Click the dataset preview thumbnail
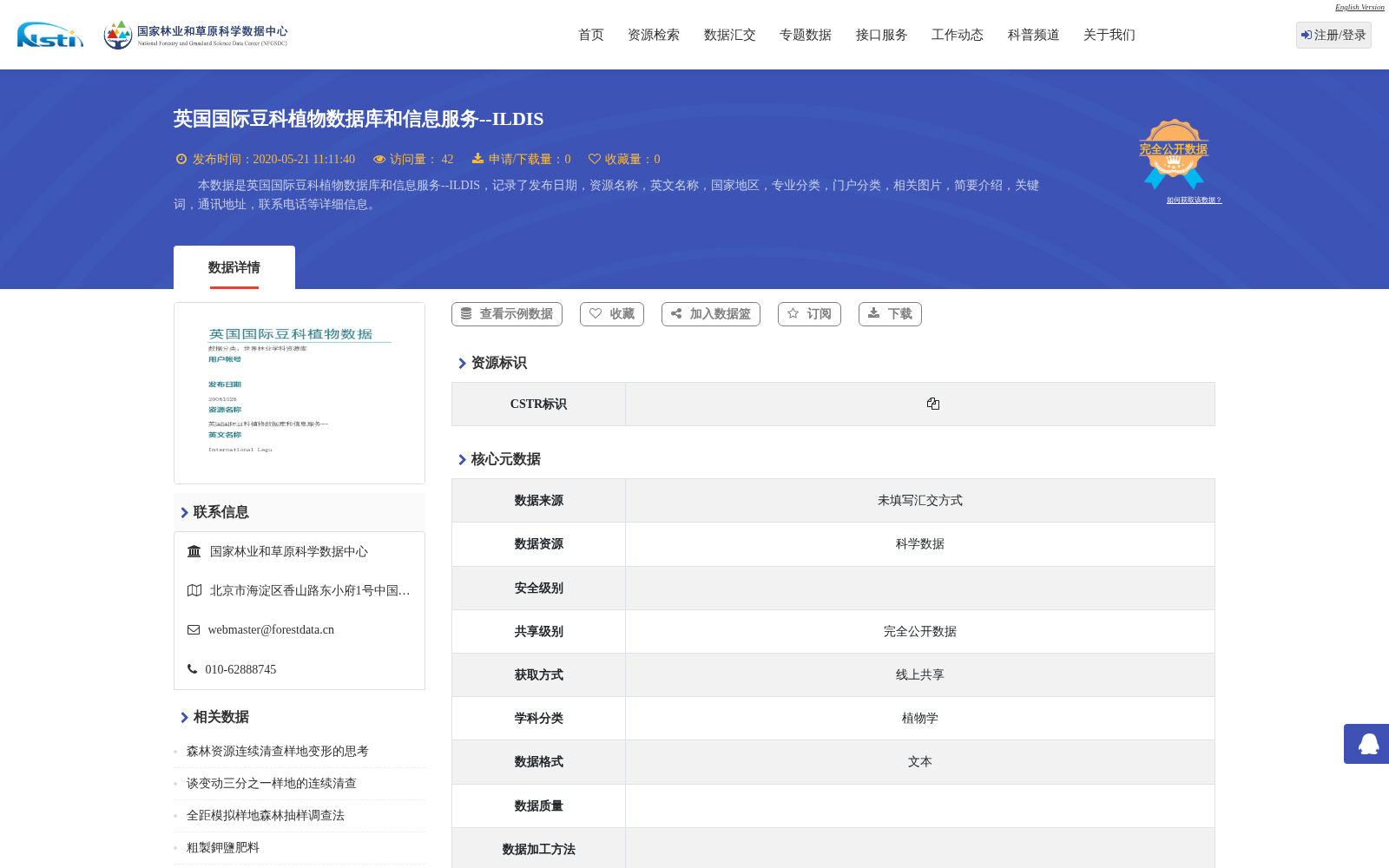1389x868 pixels. click(x=300, y=393)
